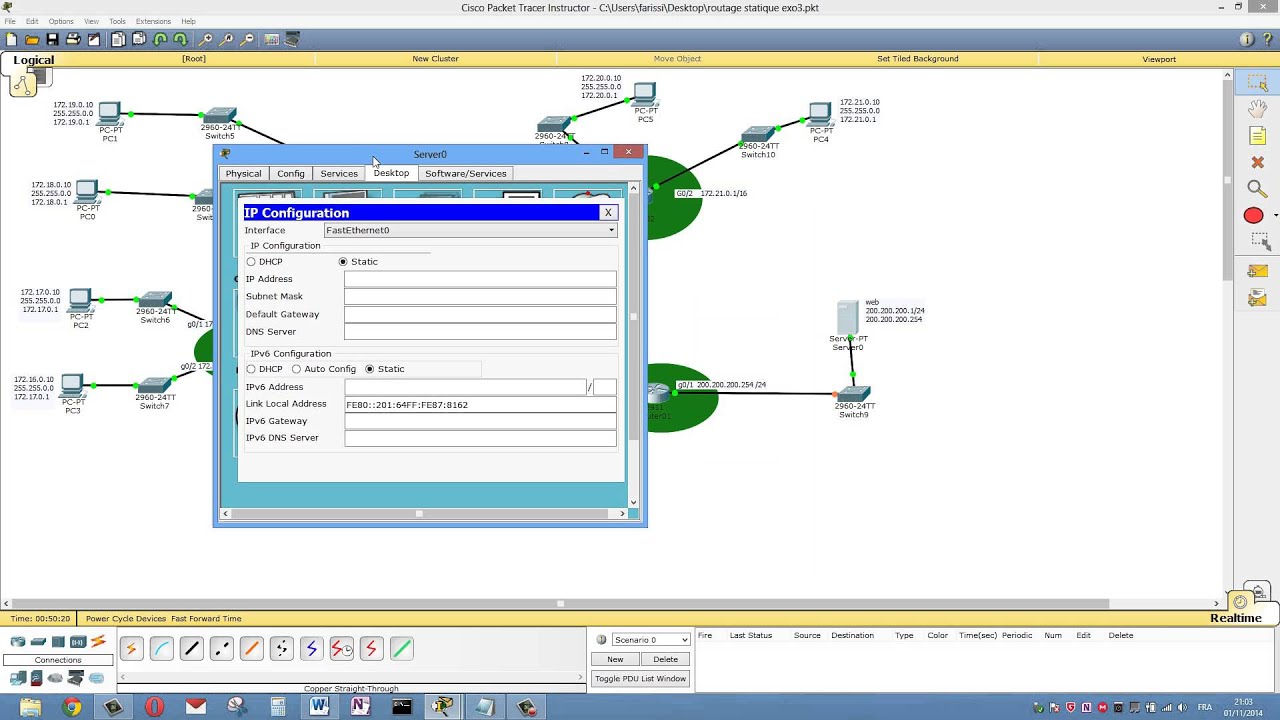Select the Console cable connection
The image size is (1280, 720).
161,649
